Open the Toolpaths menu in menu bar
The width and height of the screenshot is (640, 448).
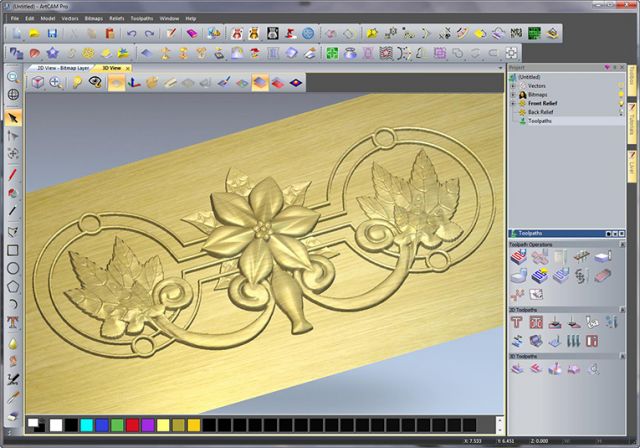142,18
